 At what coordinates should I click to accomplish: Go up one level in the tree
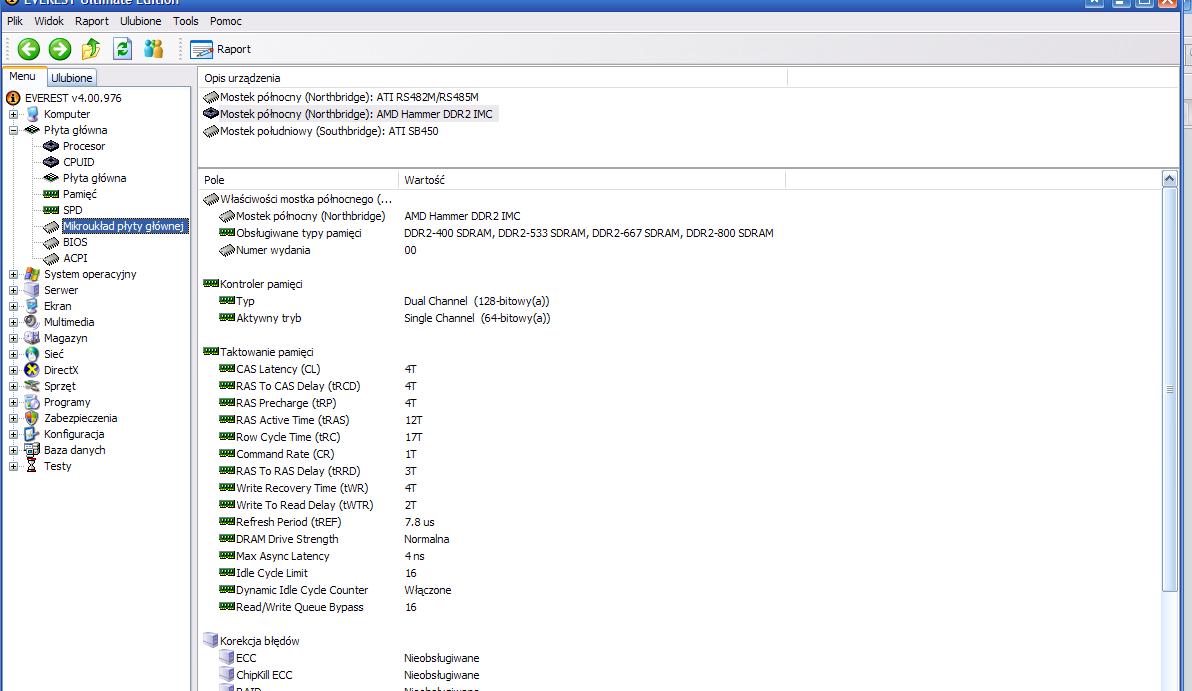tap(91, 49)
